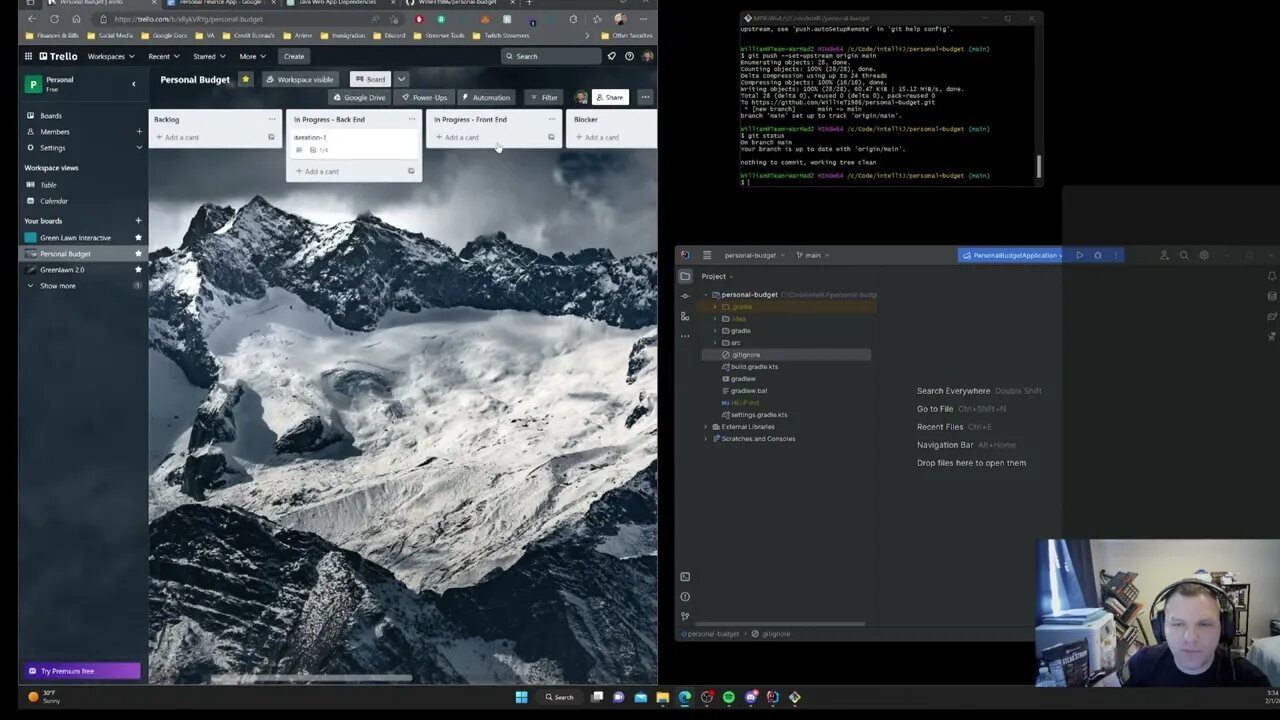This screenshot has height=720, width=1280.
Task: Open the board menu ellipsis
Action: [x=645, y=97]
